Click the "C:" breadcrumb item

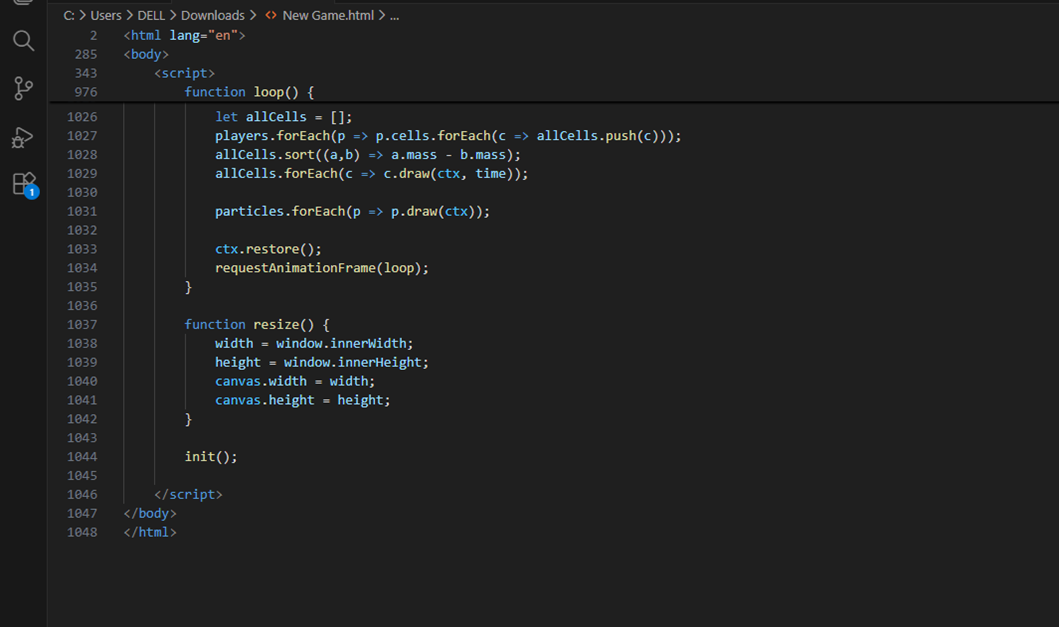pos(70,15)
